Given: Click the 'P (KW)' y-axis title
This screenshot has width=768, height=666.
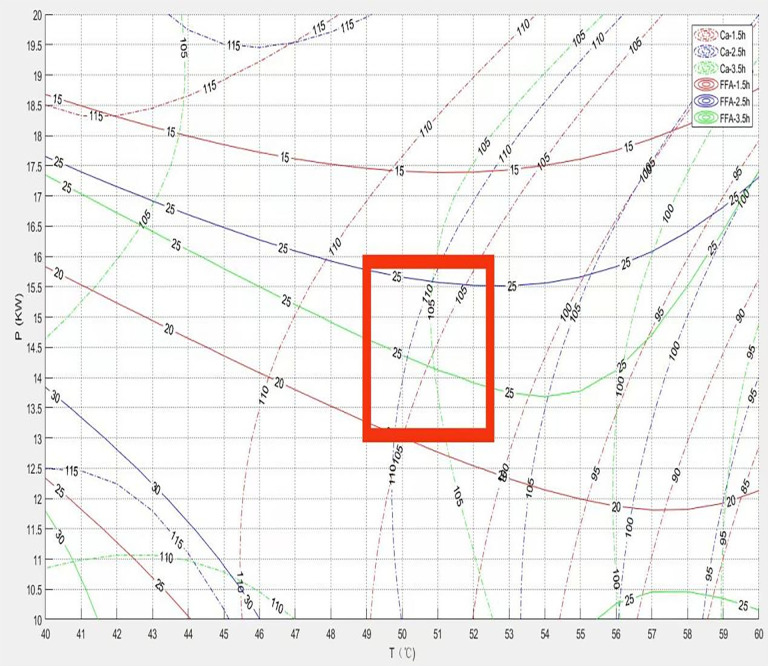Looking at the screenshot, I should (x=19, y=316).
